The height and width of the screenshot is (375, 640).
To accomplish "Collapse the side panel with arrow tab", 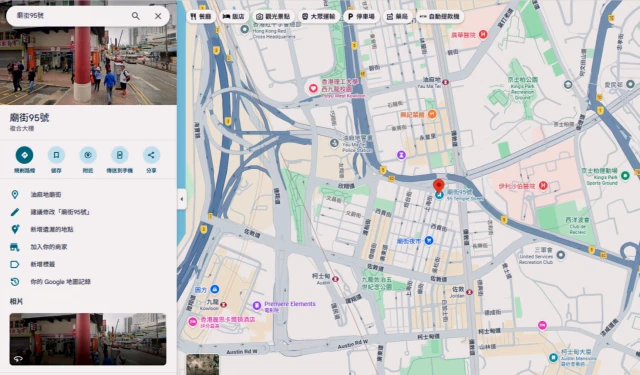I will [182, 199].
